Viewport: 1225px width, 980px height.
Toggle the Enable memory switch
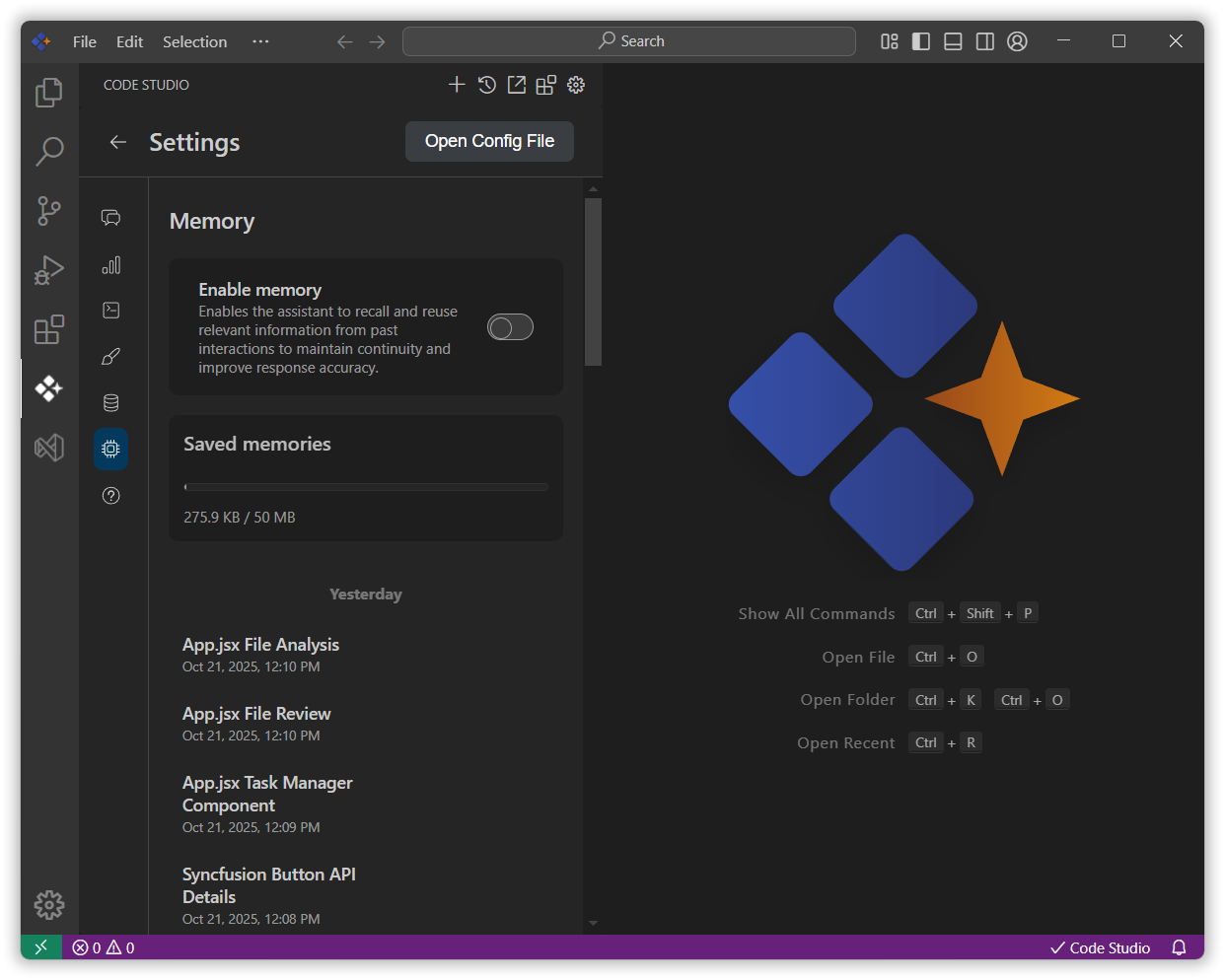pos(510,327)
